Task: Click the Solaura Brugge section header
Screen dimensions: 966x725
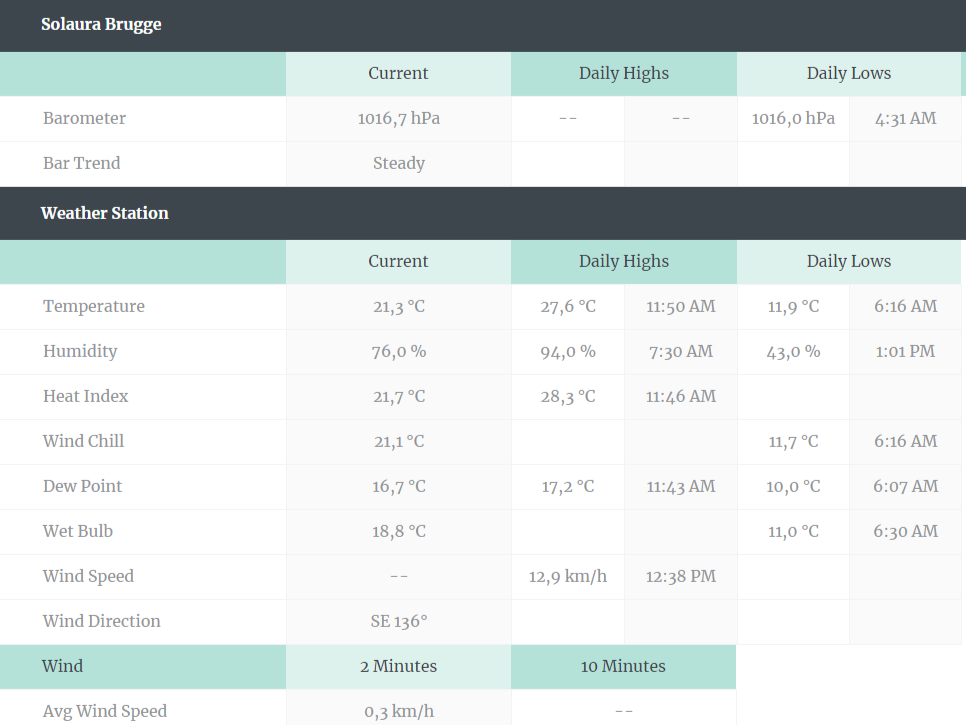Action: 101,24
